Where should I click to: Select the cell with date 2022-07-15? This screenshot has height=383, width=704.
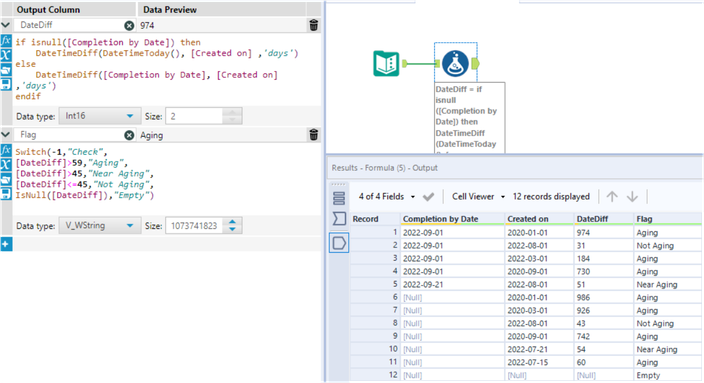[539, 362]
